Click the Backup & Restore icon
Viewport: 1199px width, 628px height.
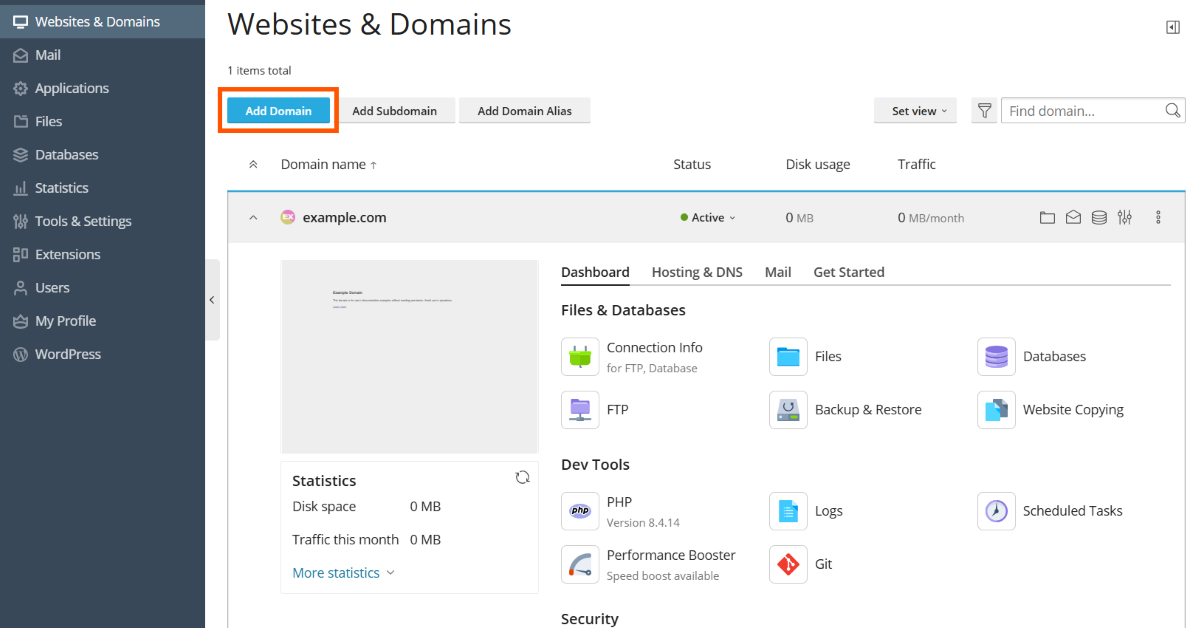click(x=788, y=410)
